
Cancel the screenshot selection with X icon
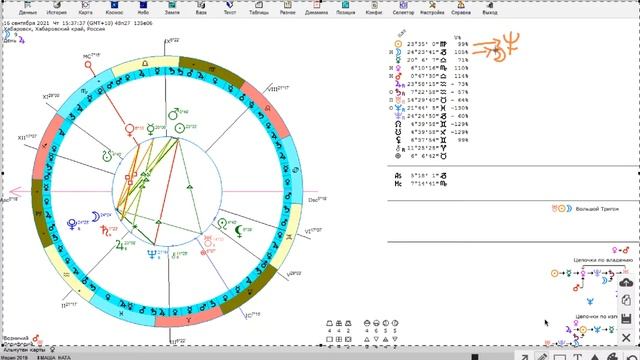pos(626,338)
